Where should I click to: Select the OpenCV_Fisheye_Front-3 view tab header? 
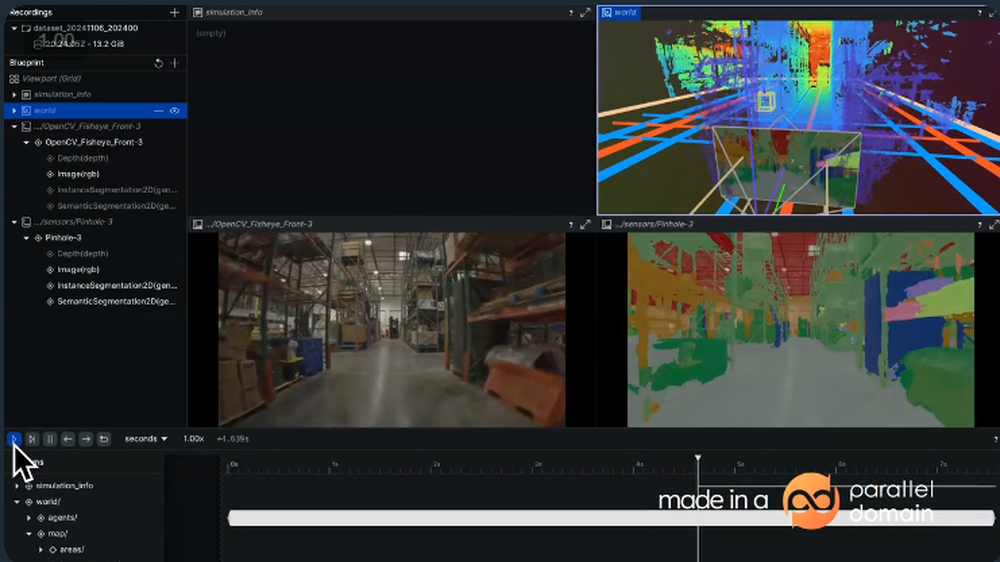pyautogui.click(x=253, y=225)
